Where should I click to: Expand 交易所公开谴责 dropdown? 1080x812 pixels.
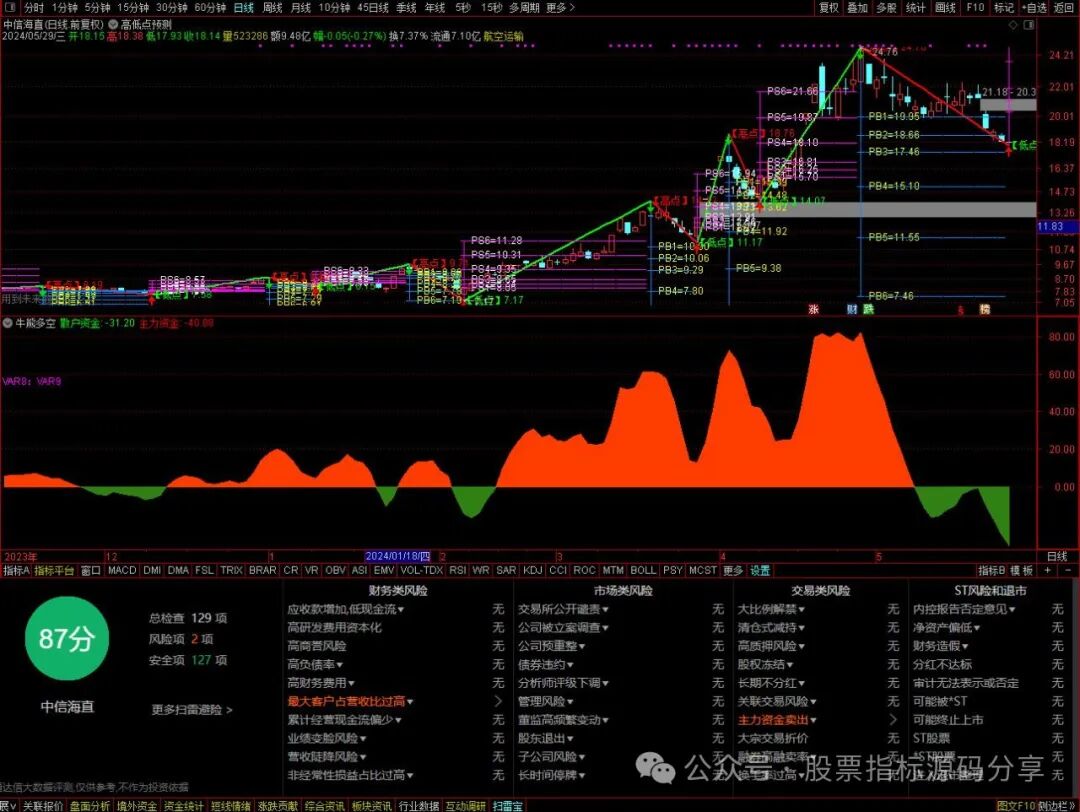[x=605, y=610]
